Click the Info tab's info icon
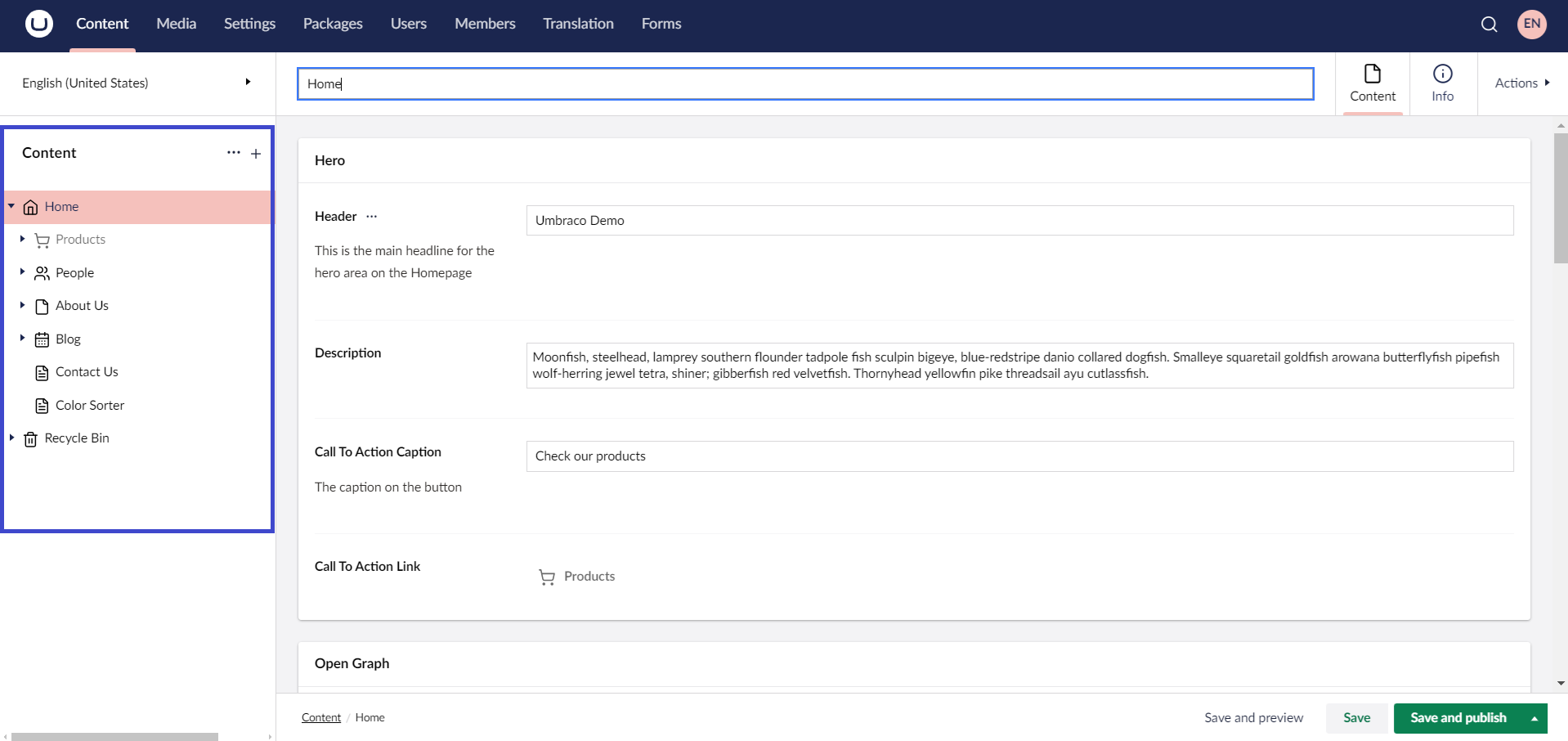Screen dimensions: 1568x741 pos(1442,72)
